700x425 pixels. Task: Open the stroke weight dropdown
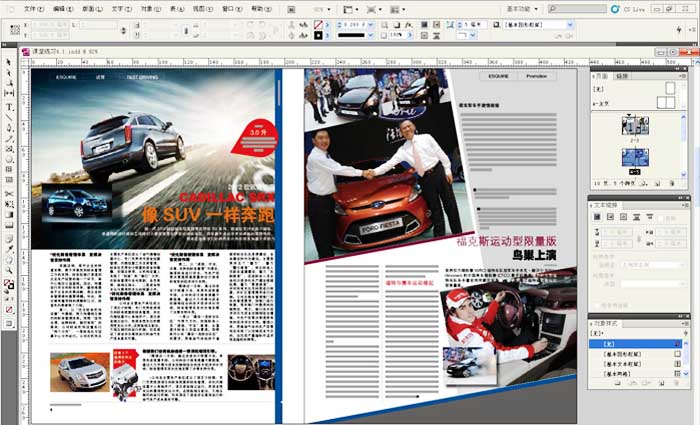coord(371,25)
